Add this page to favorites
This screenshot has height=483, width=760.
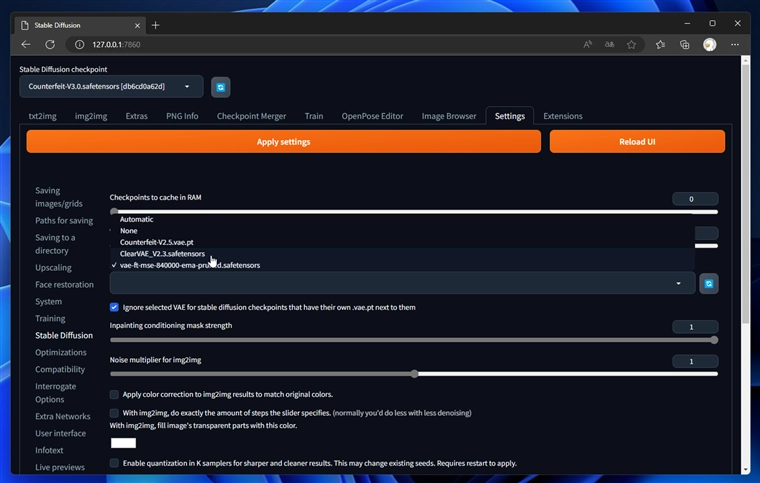pos(631,45)
